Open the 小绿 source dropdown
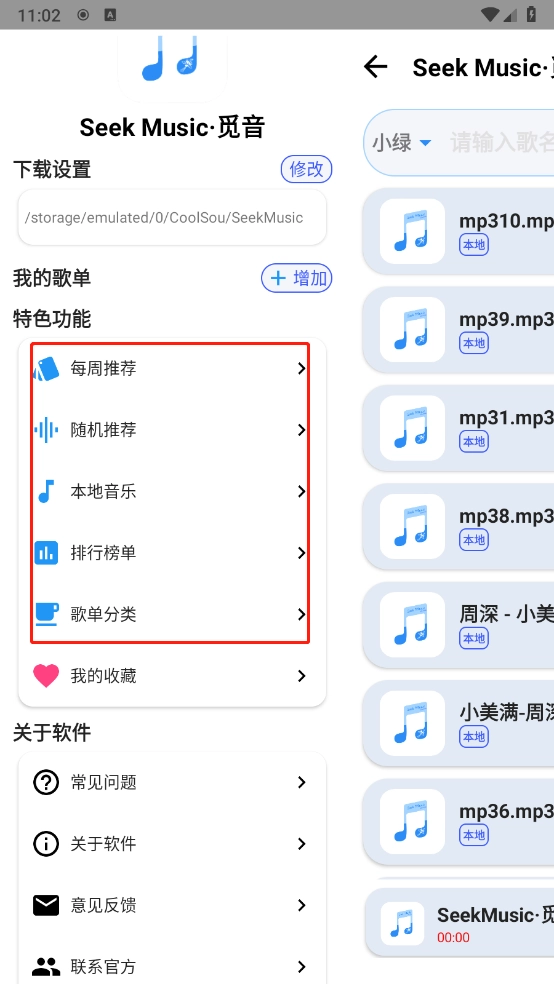Viewport: 554px width, 984px height. click(x=402, y=143)
